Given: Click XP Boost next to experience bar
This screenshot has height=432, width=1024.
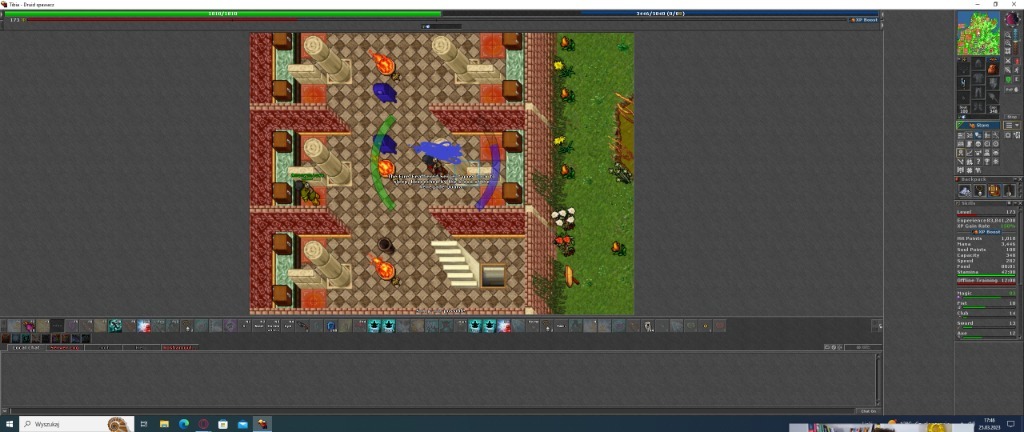Looking at the screenshot, I should (x=864, y=20).
